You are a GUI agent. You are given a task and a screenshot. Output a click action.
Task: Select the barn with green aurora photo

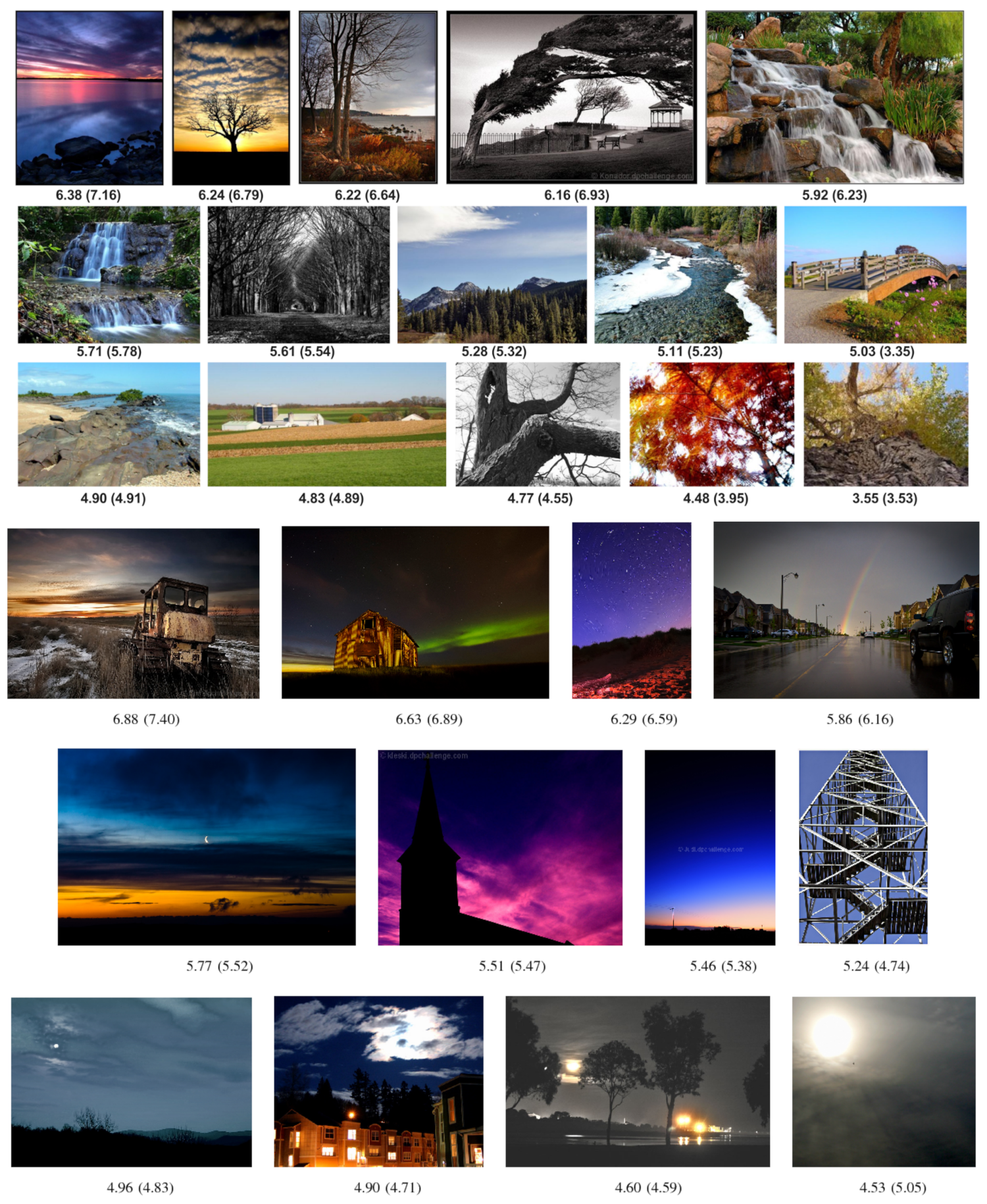(x=415, y=612)
